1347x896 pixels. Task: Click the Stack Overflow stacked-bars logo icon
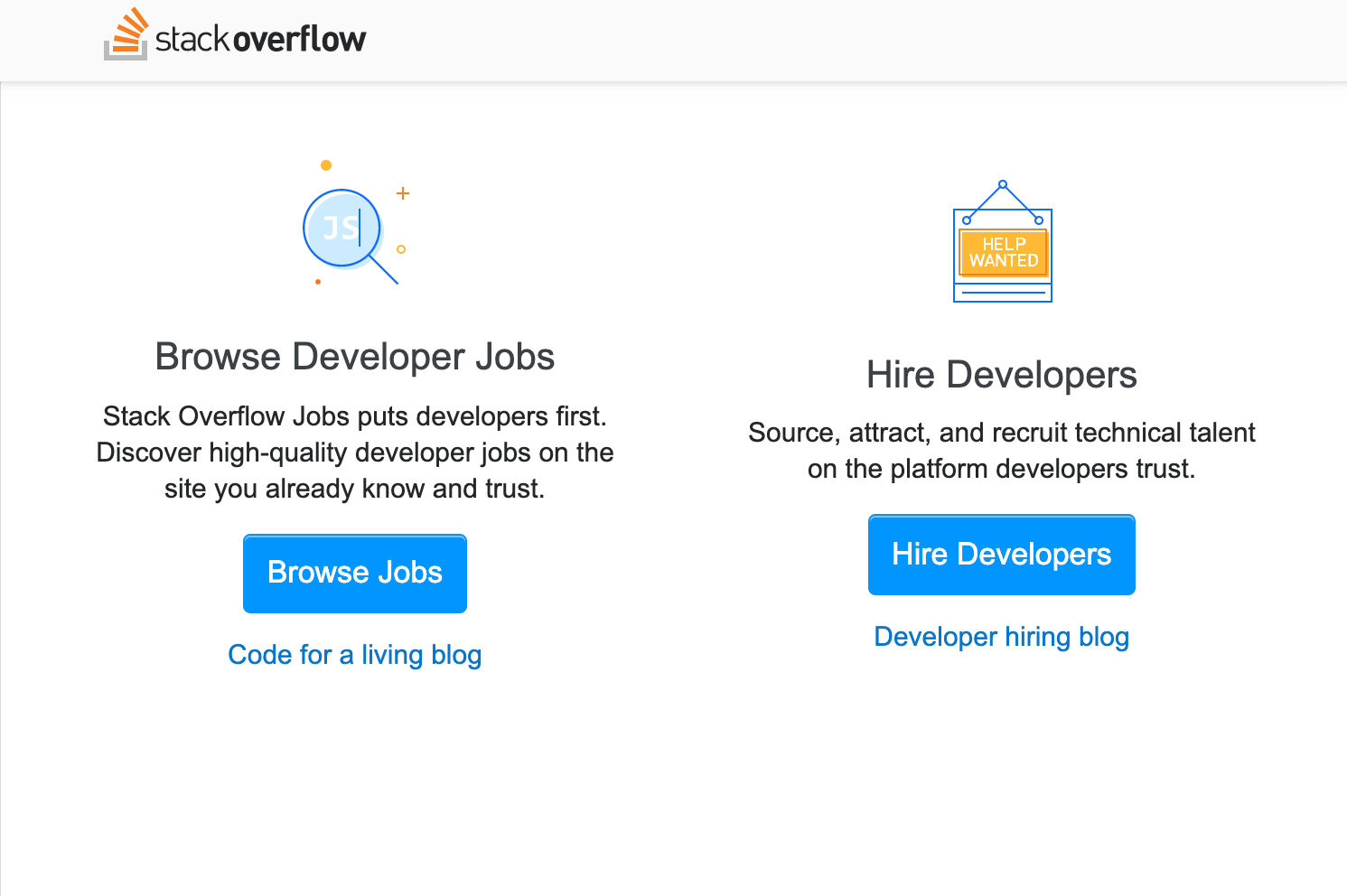click(126, 33)
